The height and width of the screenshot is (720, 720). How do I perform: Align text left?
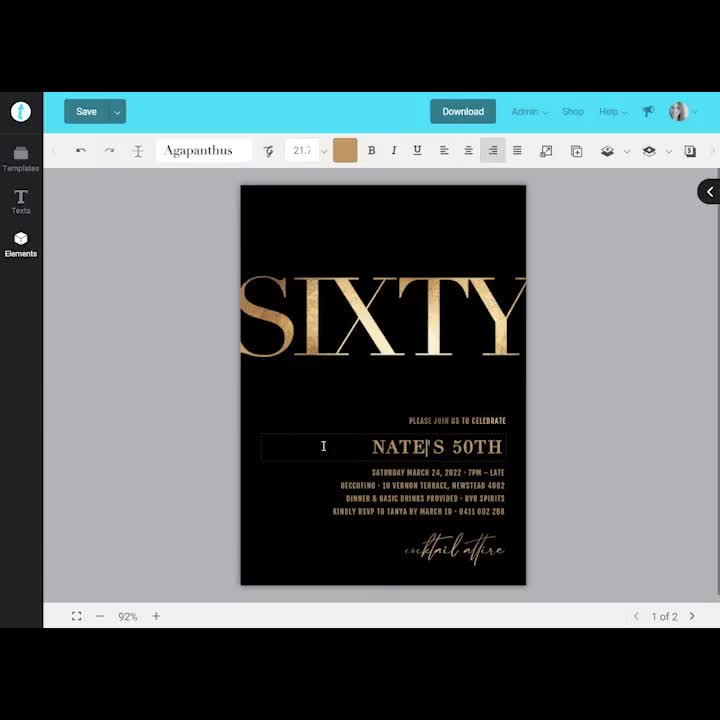click(x=444, y=150)
